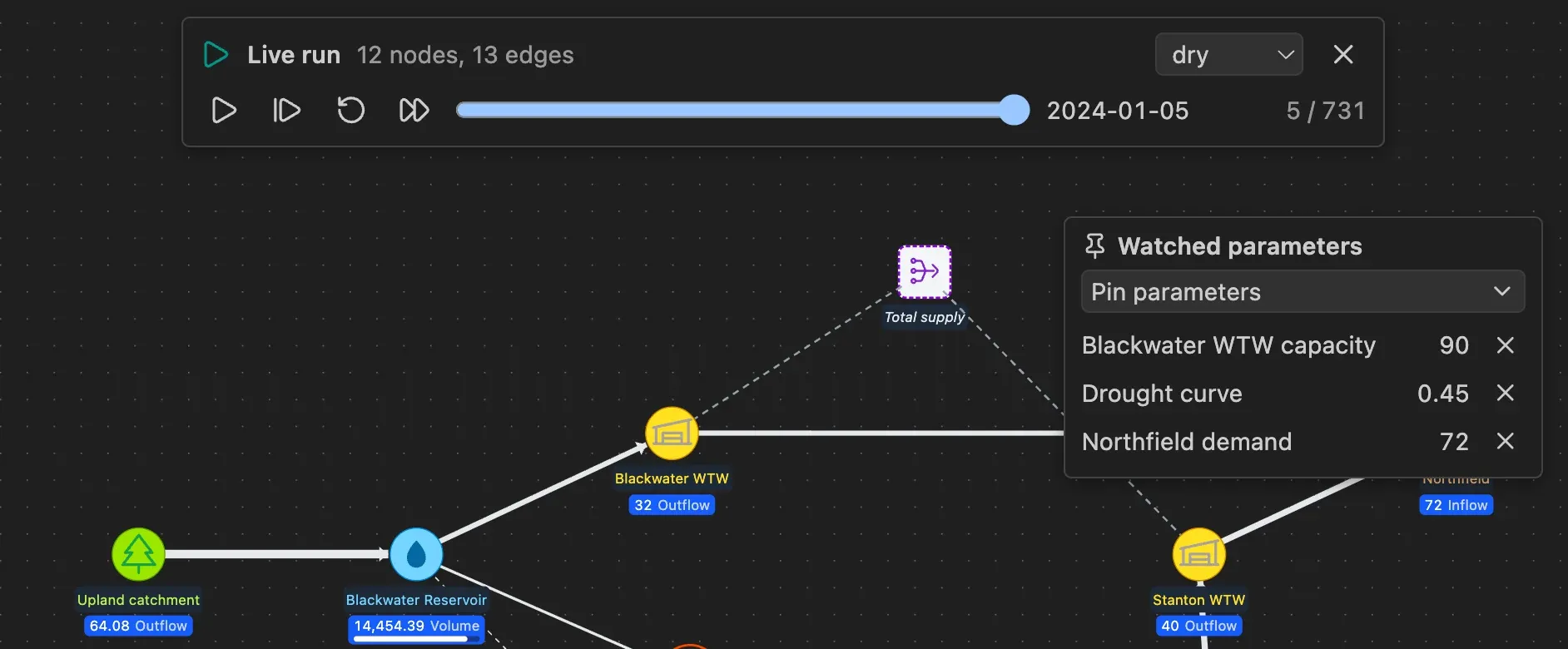Viewport: 1568px width, 649px height.
Task: Click the Blackwater WTW capacity parameter name
Action: (1228, 345)
